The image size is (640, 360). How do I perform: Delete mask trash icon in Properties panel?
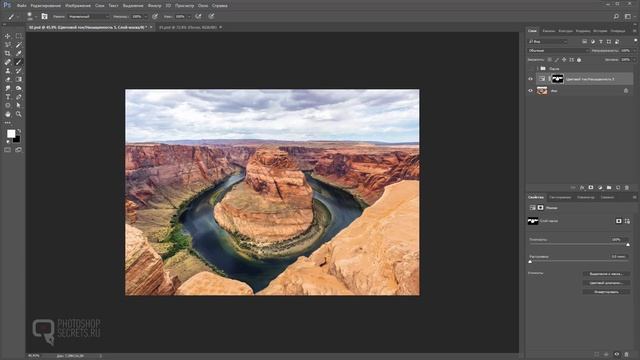(627, 354)
